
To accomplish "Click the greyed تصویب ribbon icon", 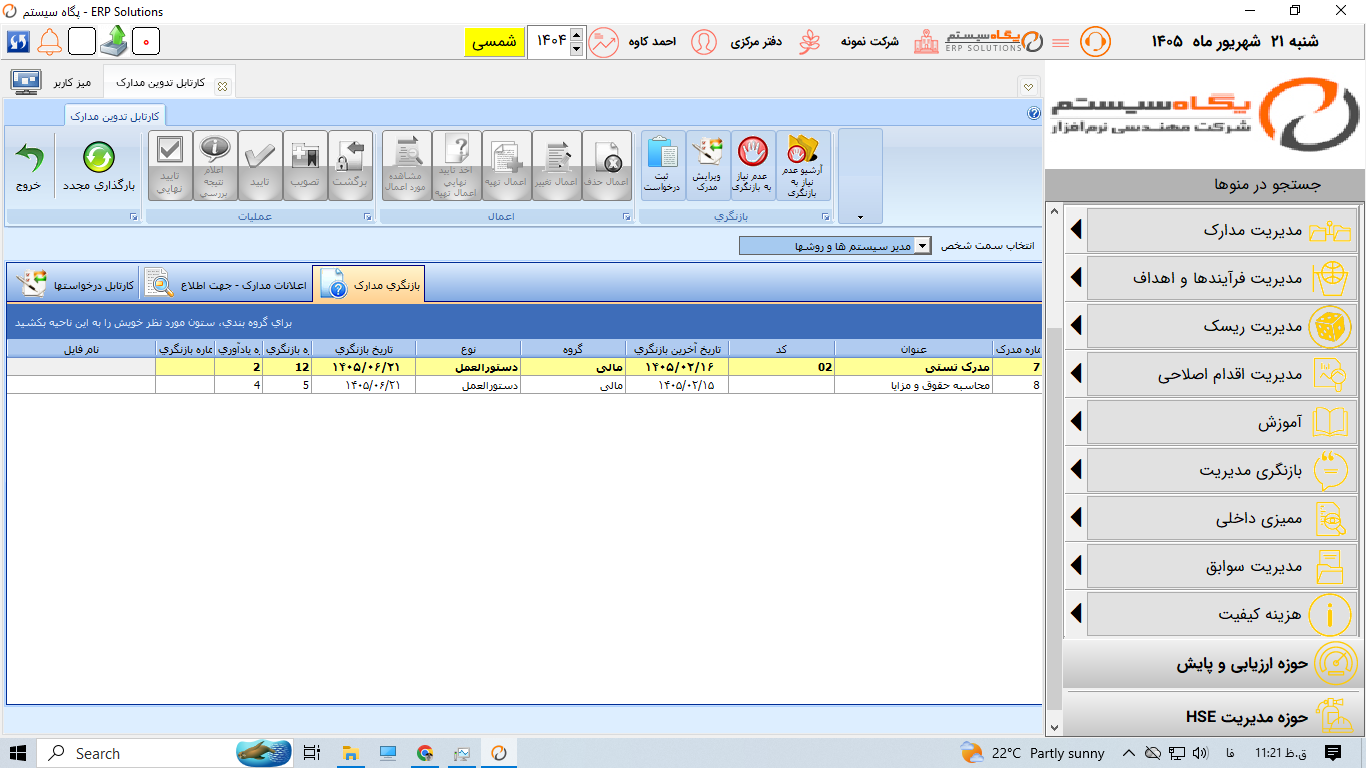I will click(305, 166).
